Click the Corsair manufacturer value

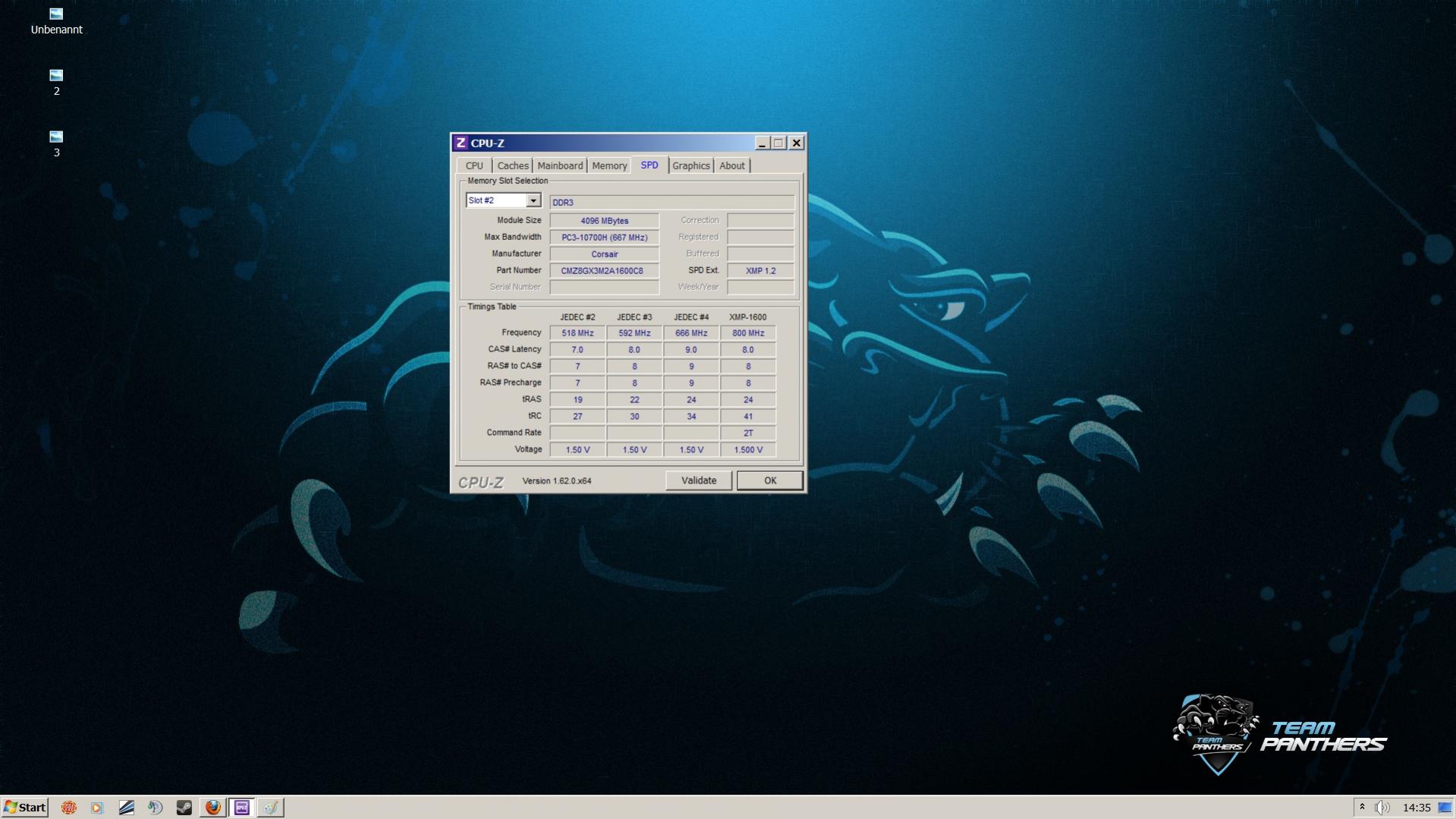(605, 254)
